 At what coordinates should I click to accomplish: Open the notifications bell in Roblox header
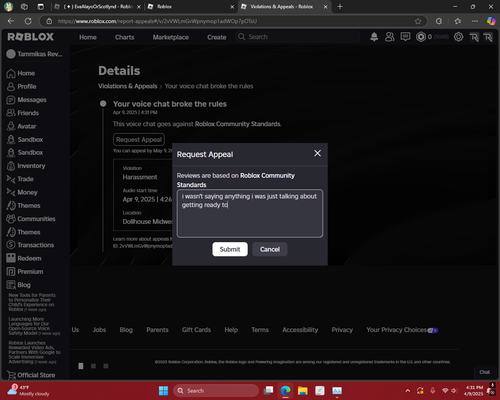tap(374, 37)
